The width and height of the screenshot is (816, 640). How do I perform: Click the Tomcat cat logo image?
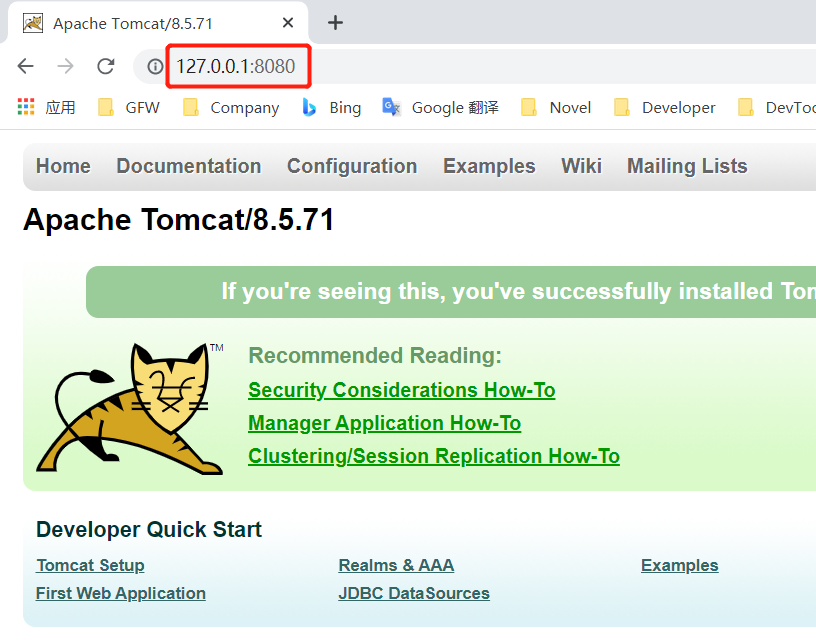tap(130, 408)
